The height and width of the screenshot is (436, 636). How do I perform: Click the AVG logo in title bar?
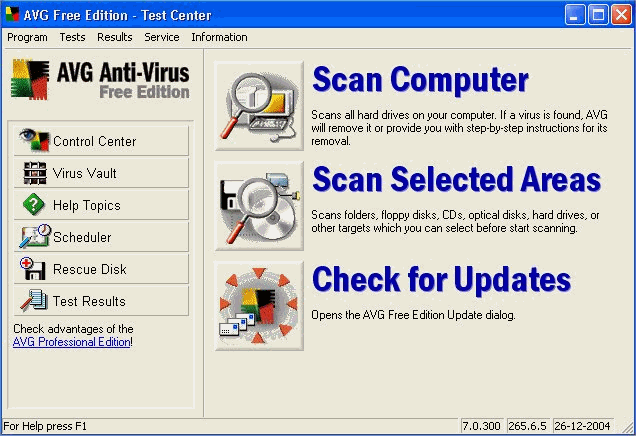(12, 15)
